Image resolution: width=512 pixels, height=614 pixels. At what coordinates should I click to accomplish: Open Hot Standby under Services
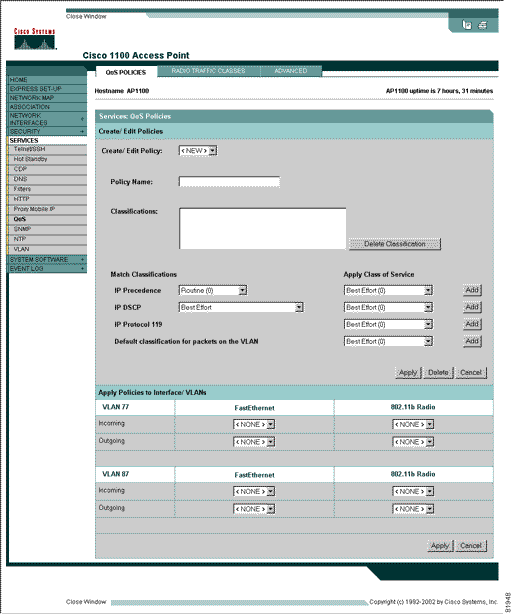pos(47,159)
